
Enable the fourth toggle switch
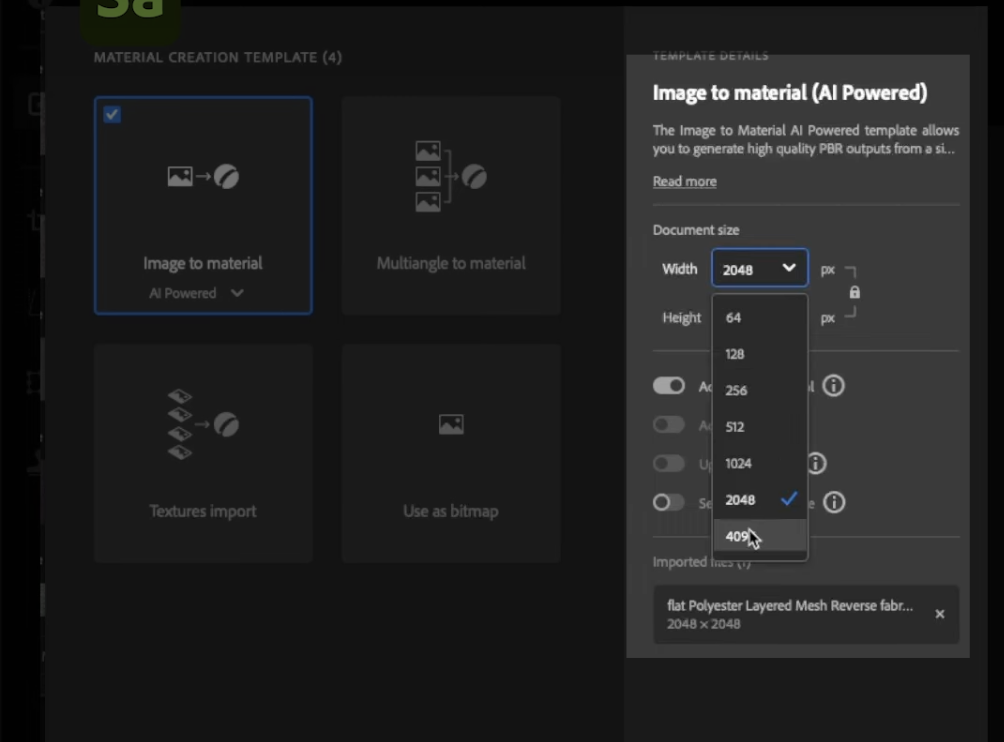coord(668,502)
